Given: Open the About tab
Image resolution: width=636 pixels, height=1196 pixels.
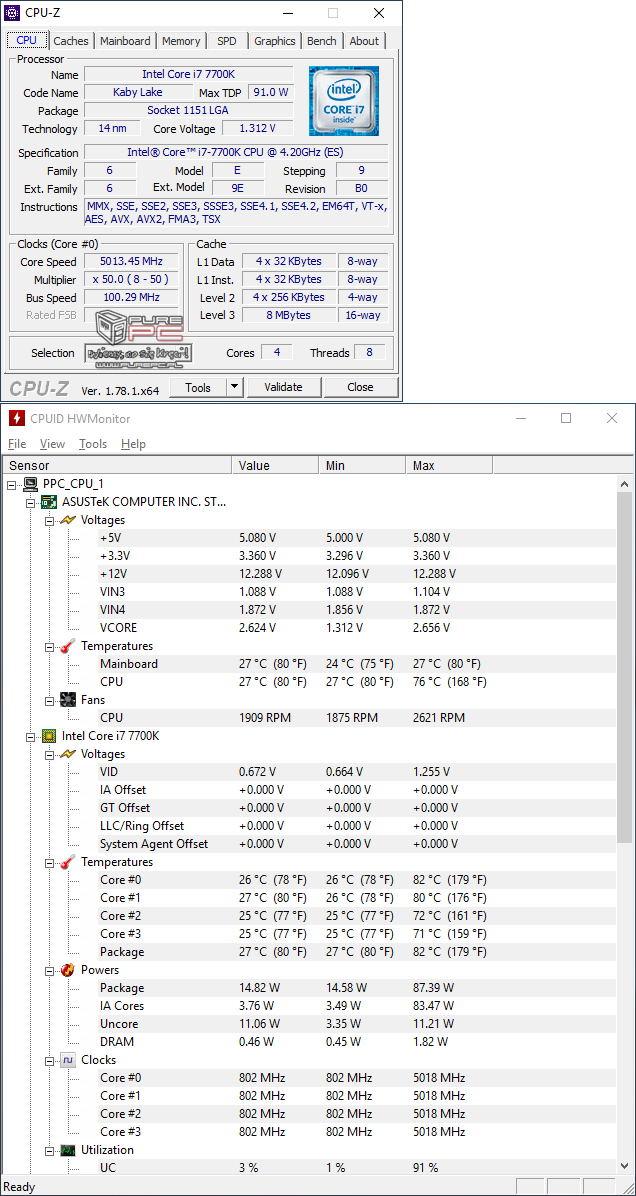Looking at the screenshot, I should 364,41.
